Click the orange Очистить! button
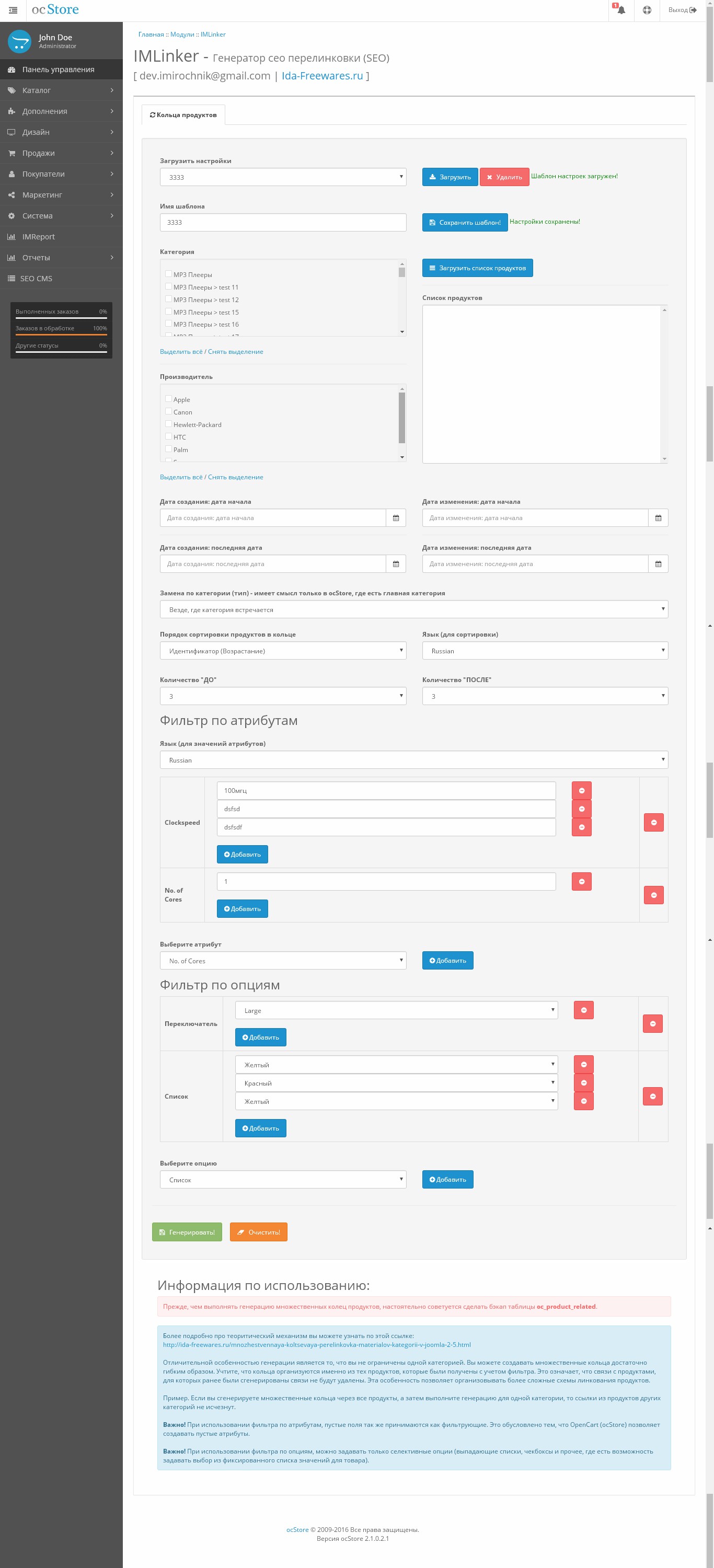 point(259,1232)
